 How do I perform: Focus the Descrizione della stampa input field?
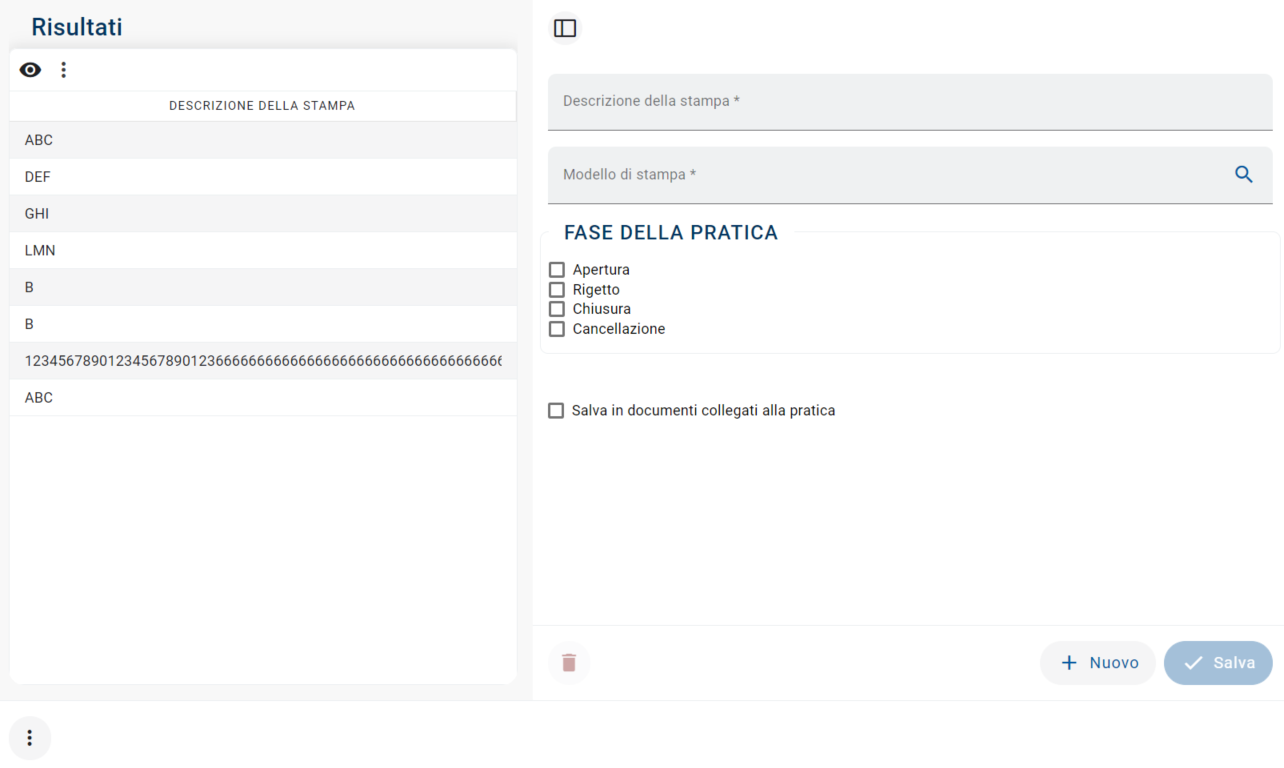909,102
